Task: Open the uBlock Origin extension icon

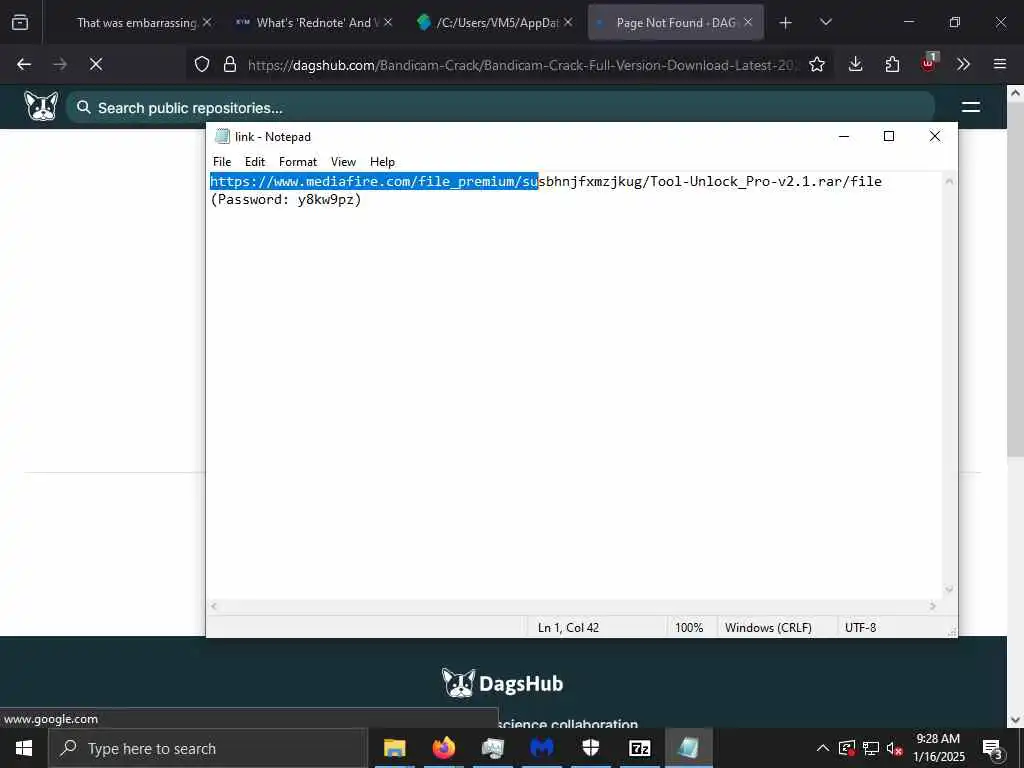Action: click(929, 63)
